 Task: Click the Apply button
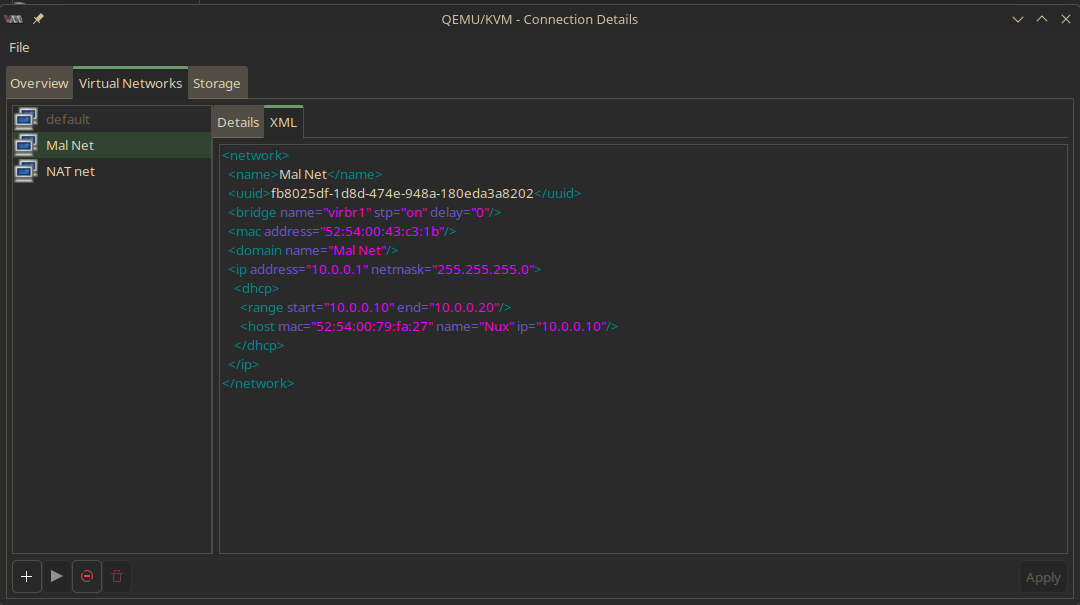point(1043,577)
